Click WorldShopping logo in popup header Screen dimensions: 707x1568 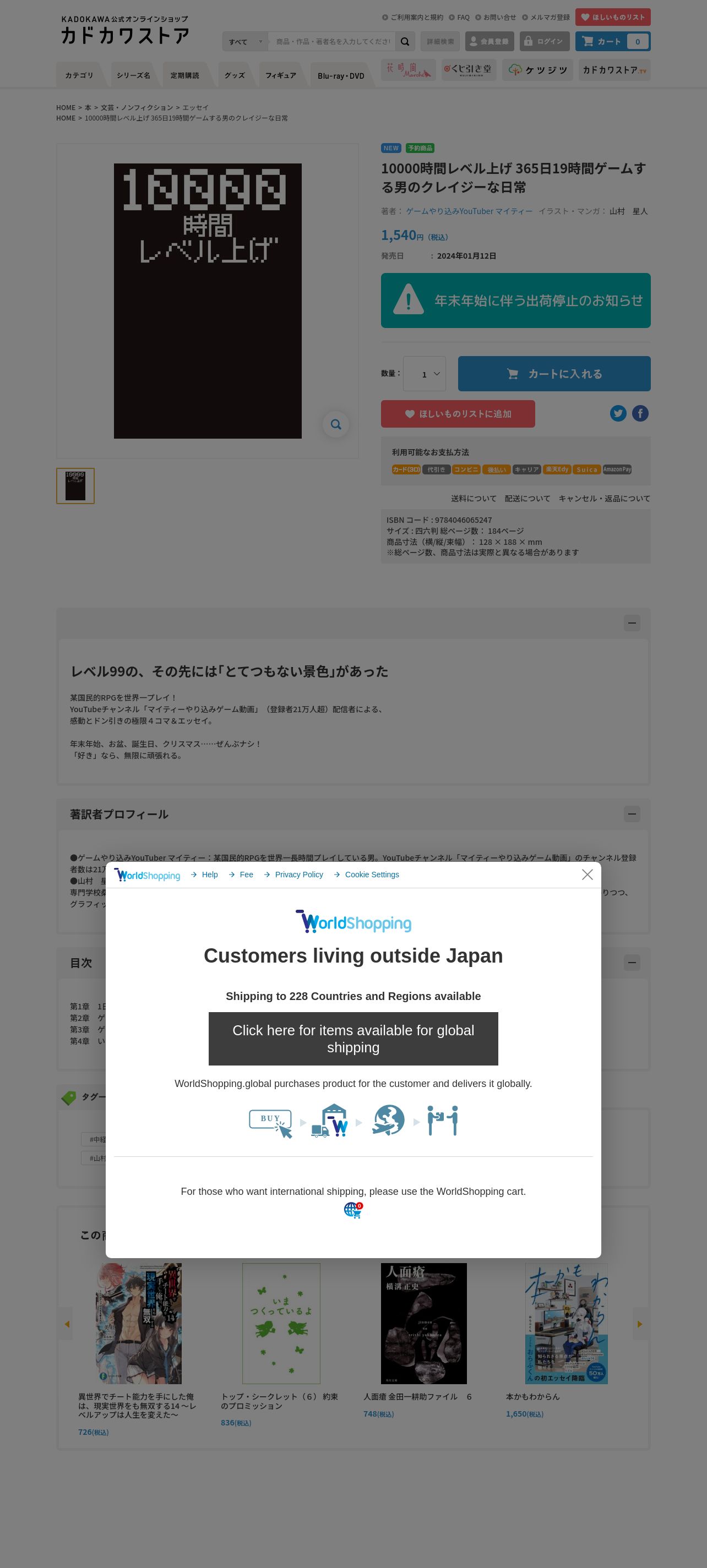click(x=148, y=875)
